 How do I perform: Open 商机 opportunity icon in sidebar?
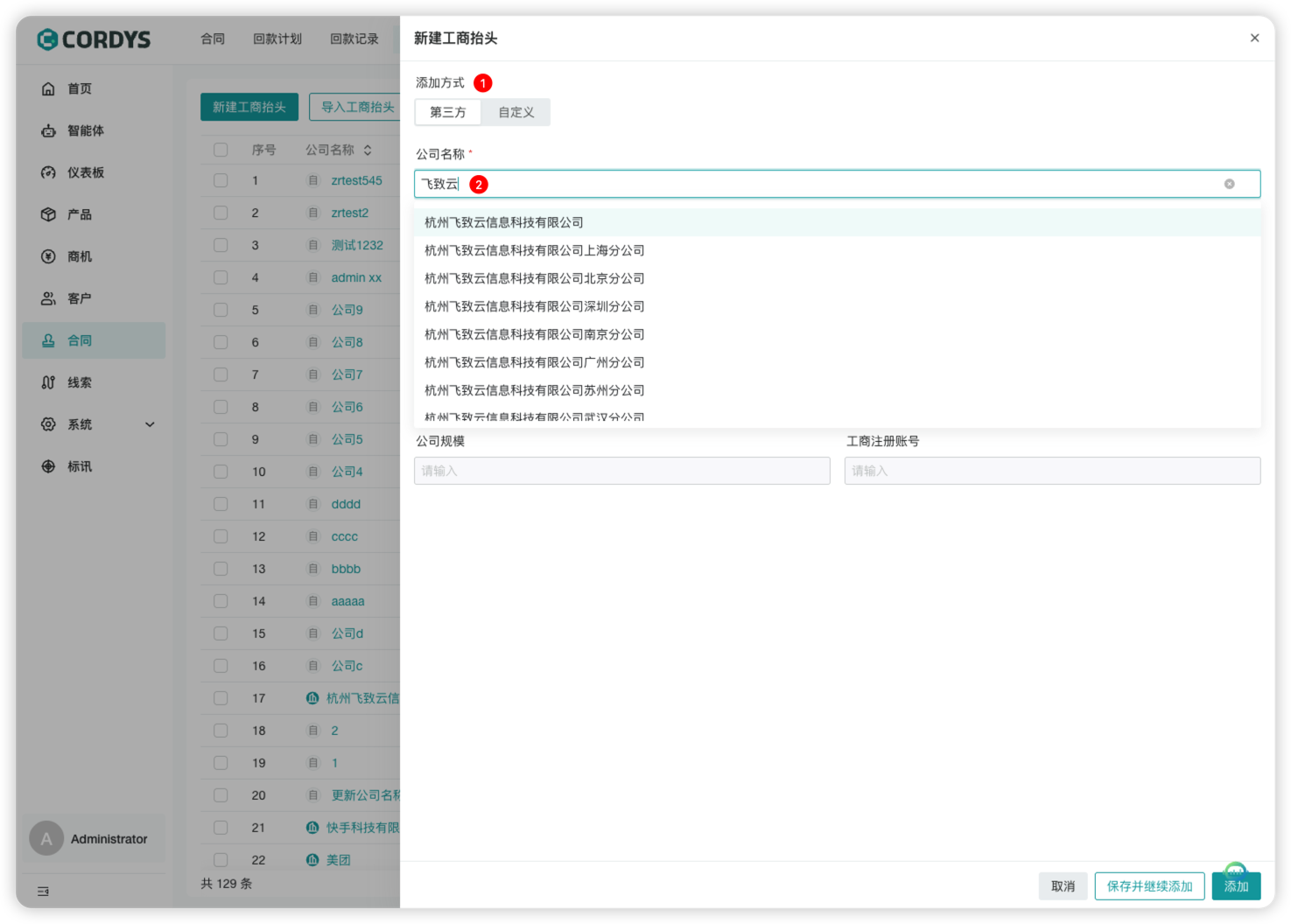48,256
